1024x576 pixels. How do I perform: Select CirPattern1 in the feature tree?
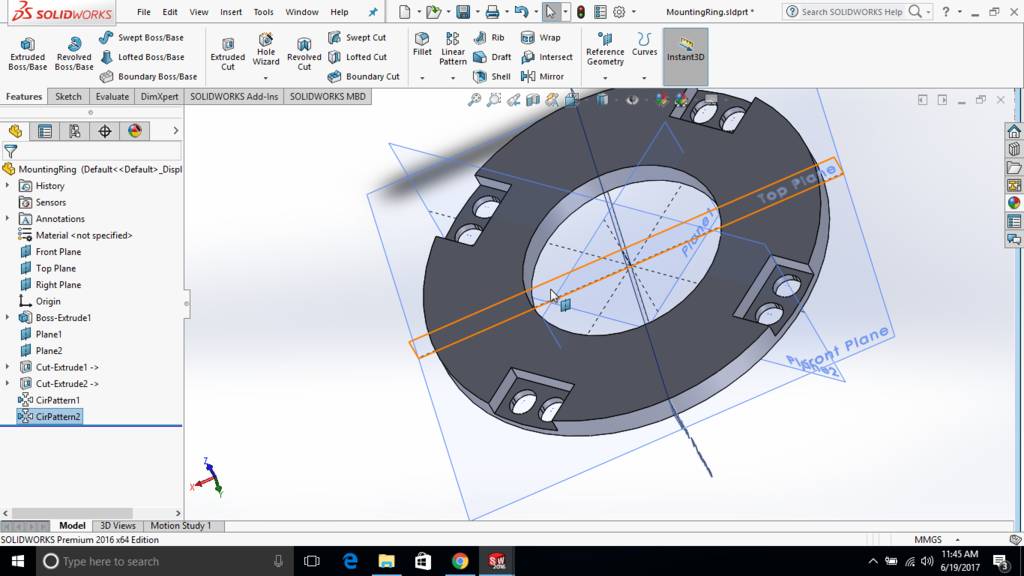coord(57,400)
